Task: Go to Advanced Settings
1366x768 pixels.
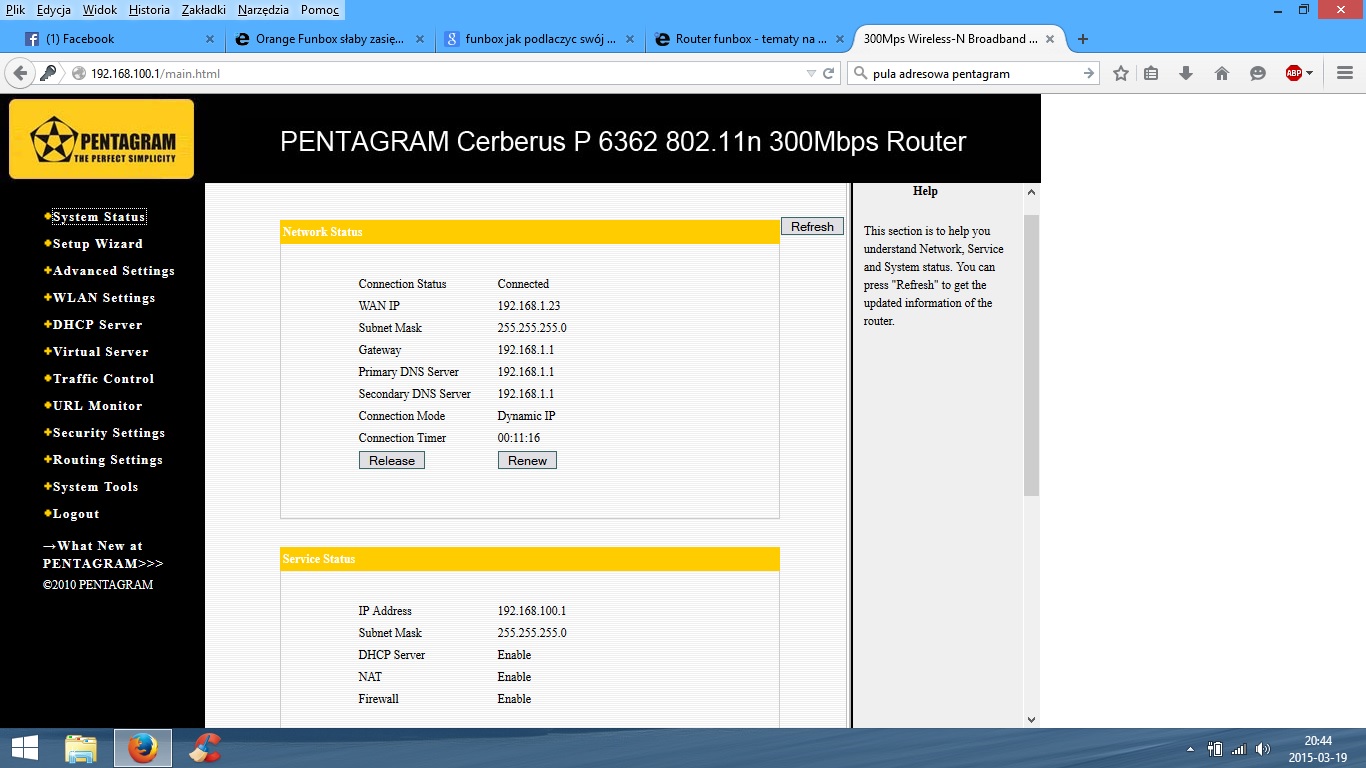Action: tap(114, 271)
